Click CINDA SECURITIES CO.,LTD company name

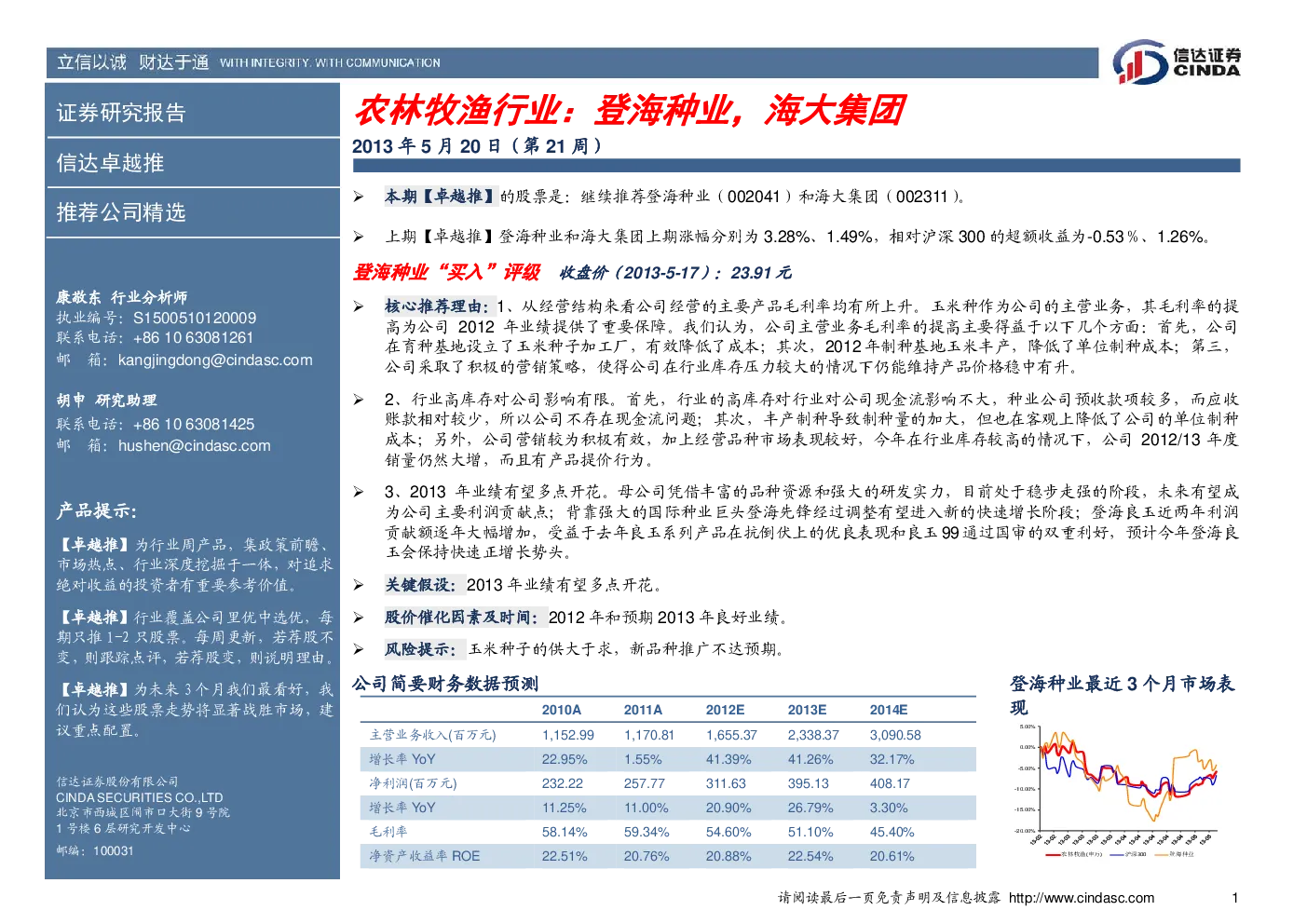coord(140,798)
